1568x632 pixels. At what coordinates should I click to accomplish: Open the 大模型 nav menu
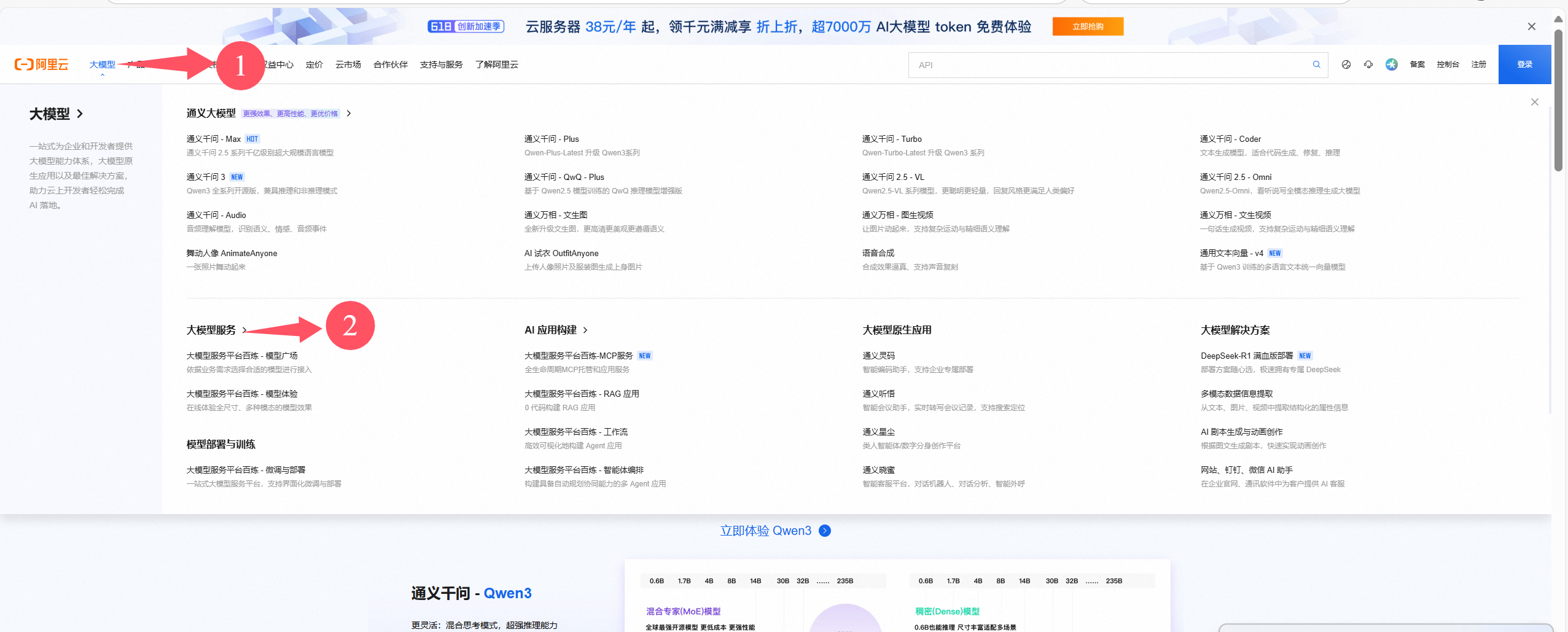(102, 64)
